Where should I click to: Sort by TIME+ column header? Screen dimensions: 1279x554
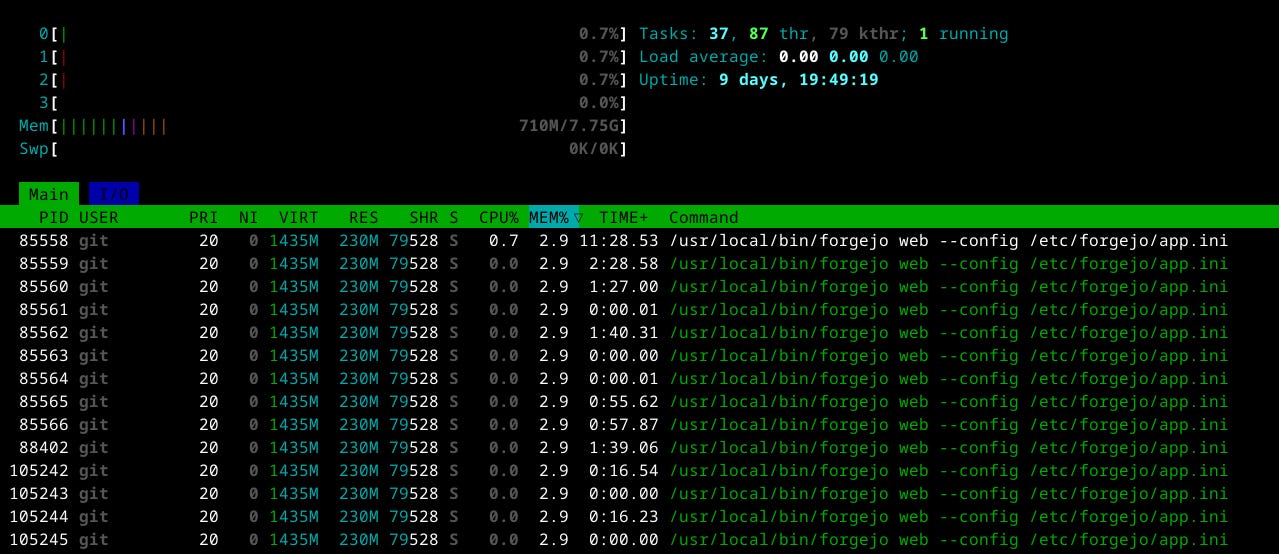point(623,217)
